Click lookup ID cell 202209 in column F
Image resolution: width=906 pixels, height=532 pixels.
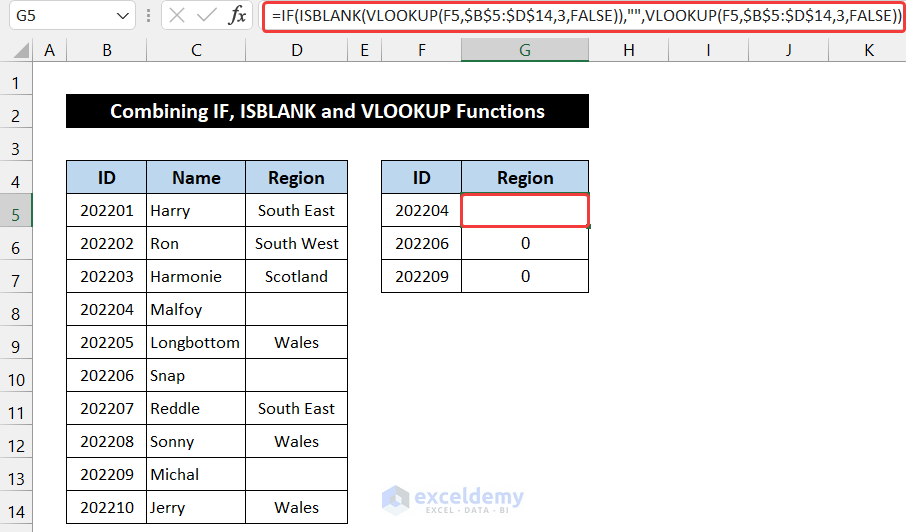[421, 276]
